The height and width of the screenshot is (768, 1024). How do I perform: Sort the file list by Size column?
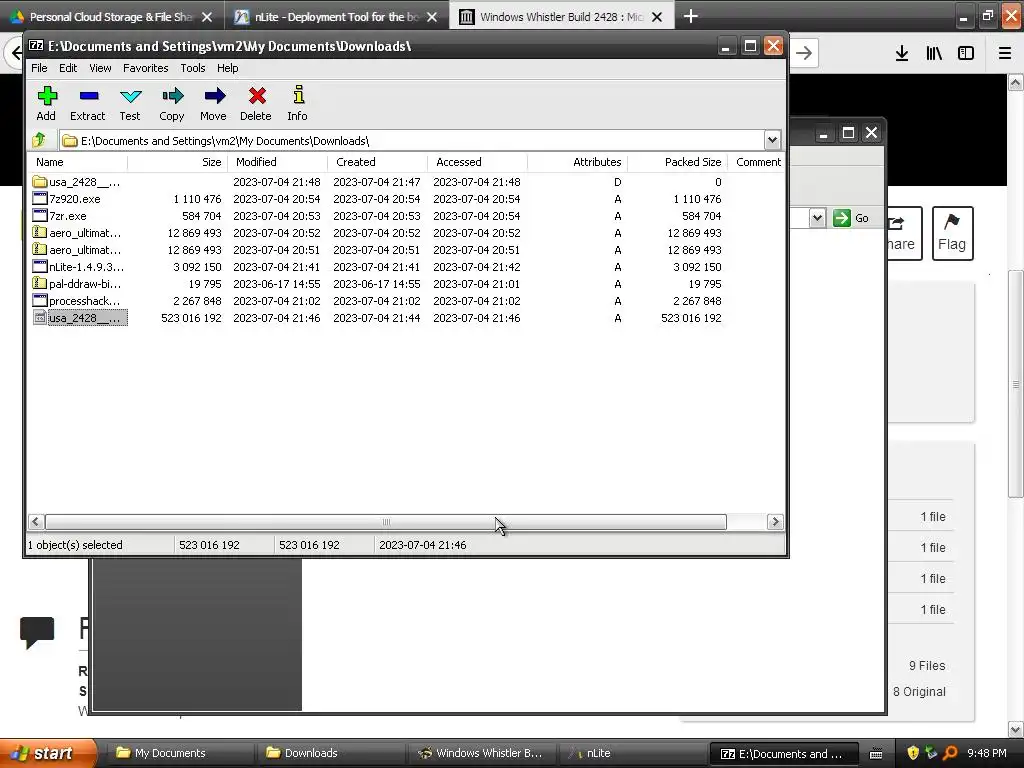pyautogui.click(x=177, y=162)
